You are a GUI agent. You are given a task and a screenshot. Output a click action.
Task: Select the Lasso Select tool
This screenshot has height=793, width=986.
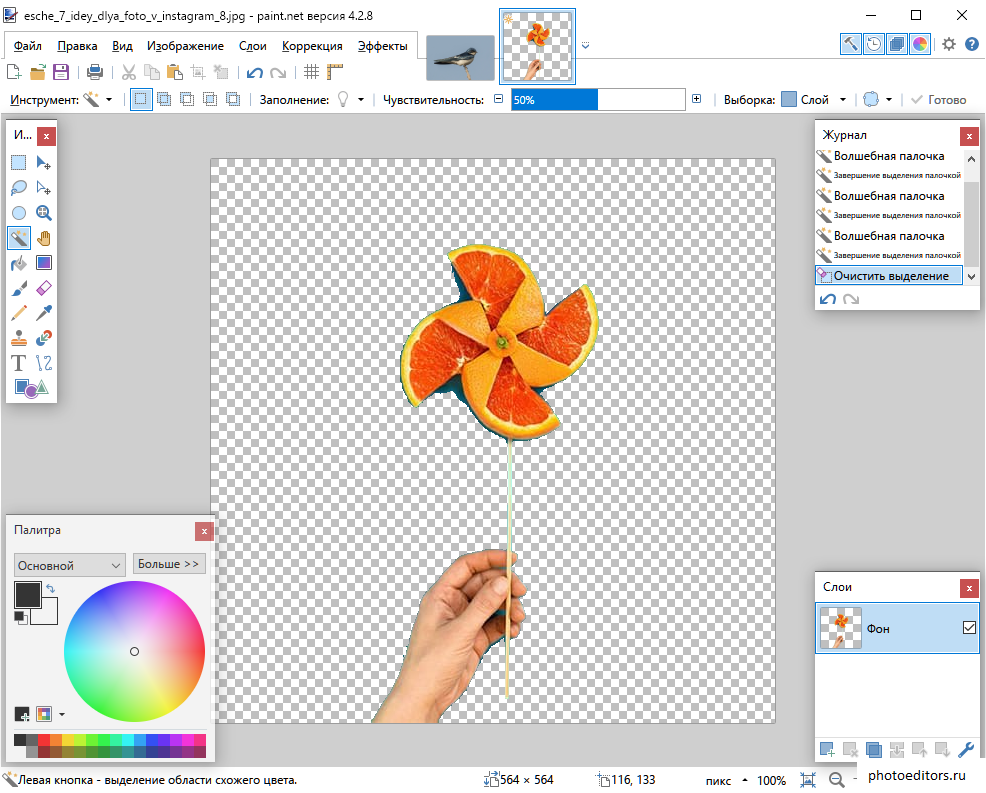pos(19,187)
